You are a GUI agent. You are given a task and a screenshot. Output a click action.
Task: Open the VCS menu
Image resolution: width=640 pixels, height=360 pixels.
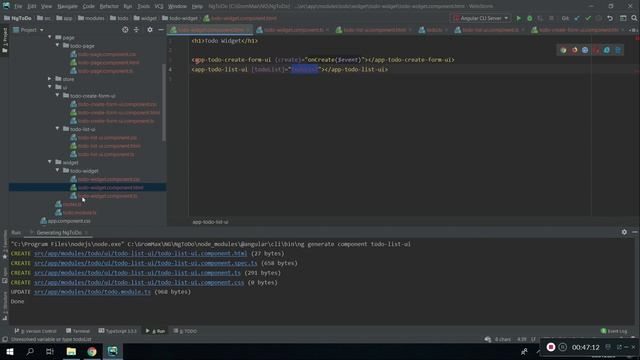(x=159, y=7)
